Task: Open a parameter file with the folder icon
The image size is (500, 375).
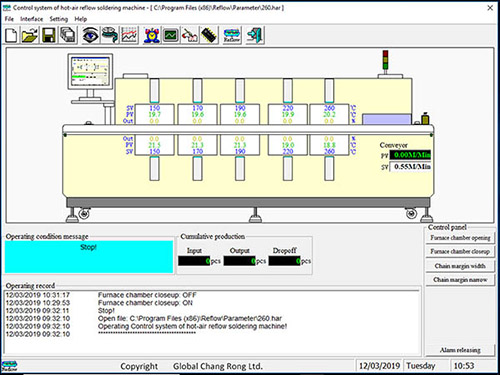Action: pyautogui.click(x=30, y=35)
